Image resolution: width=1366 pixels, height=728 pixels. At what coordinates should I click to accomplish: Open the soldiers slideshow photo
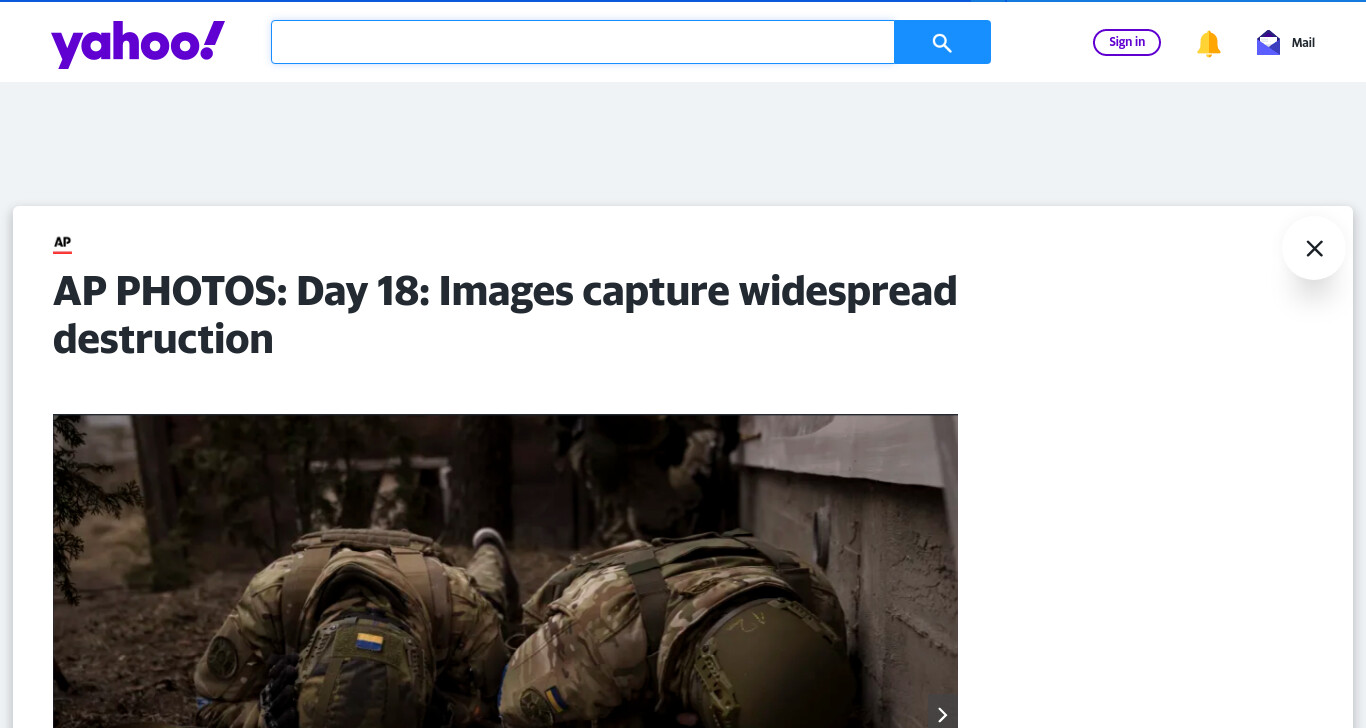tap(505, 571)
